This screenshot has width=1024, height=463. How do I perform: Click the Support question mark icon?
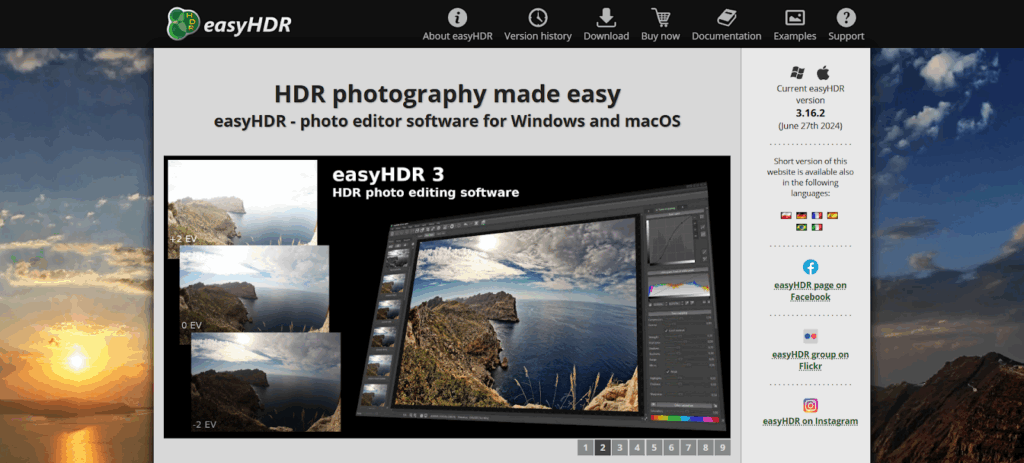point(846,17)
